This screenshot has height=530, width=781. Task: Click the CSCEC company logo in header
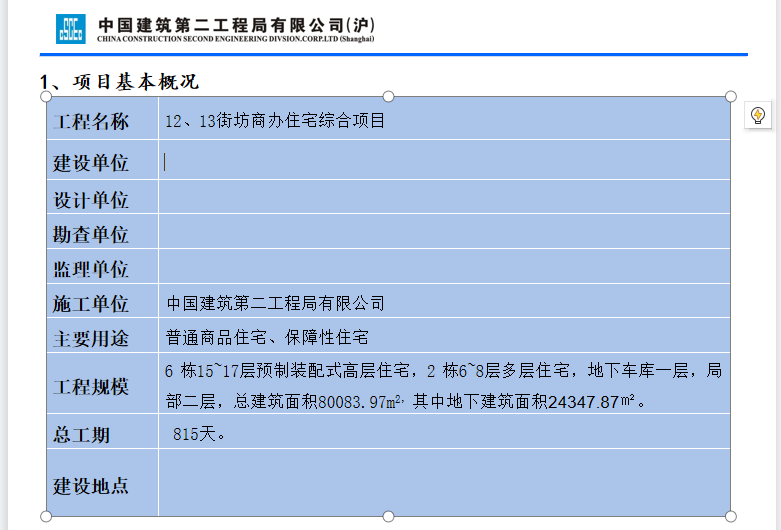[x=71, y=29]
